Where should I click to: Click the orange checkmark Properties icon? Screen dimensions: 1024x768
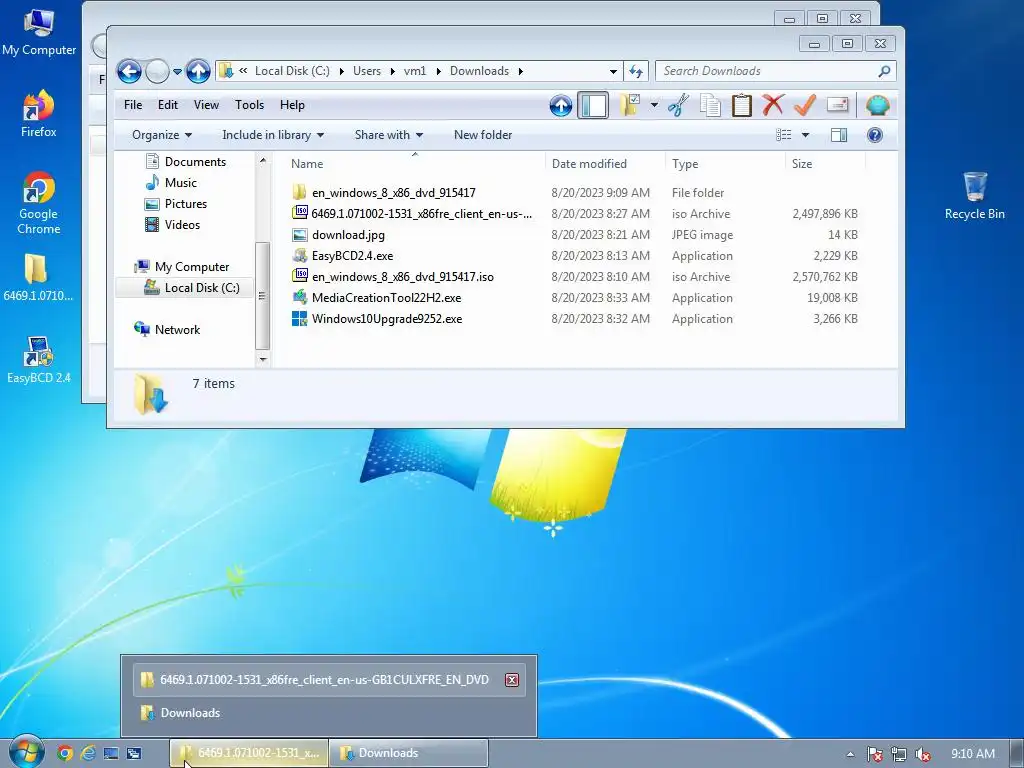click(x=805, y=105)
